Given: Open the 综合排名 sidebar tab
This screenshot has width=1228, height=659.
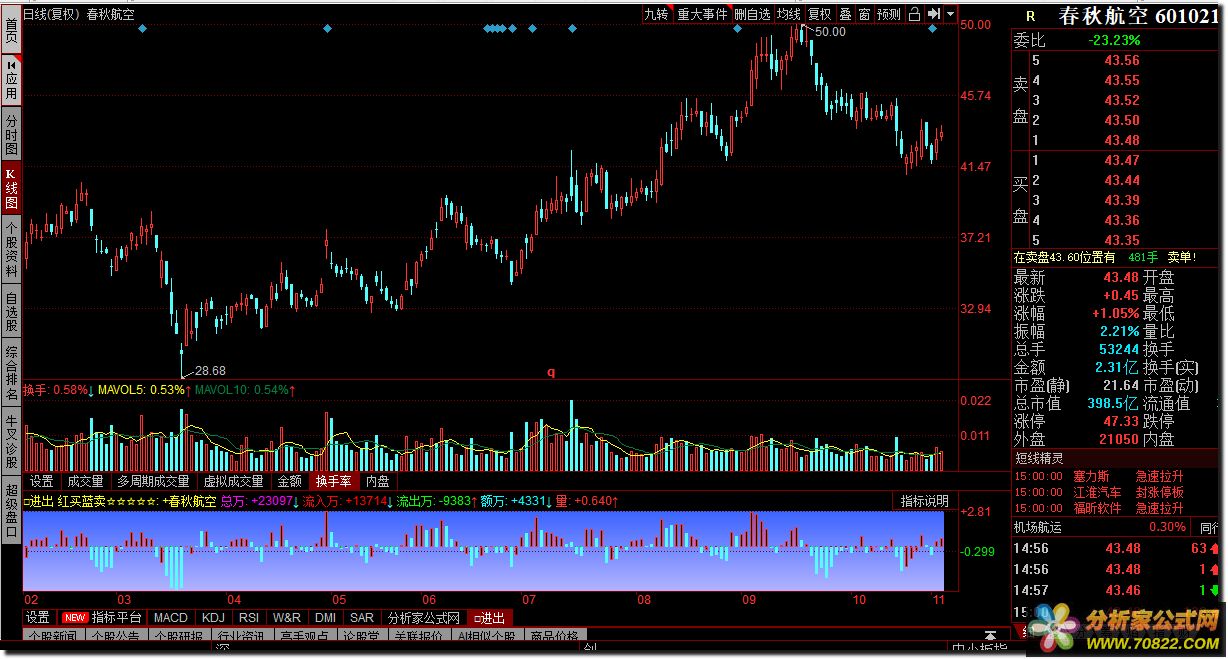Looking at the screenshot, I should [x=11, y=373].
